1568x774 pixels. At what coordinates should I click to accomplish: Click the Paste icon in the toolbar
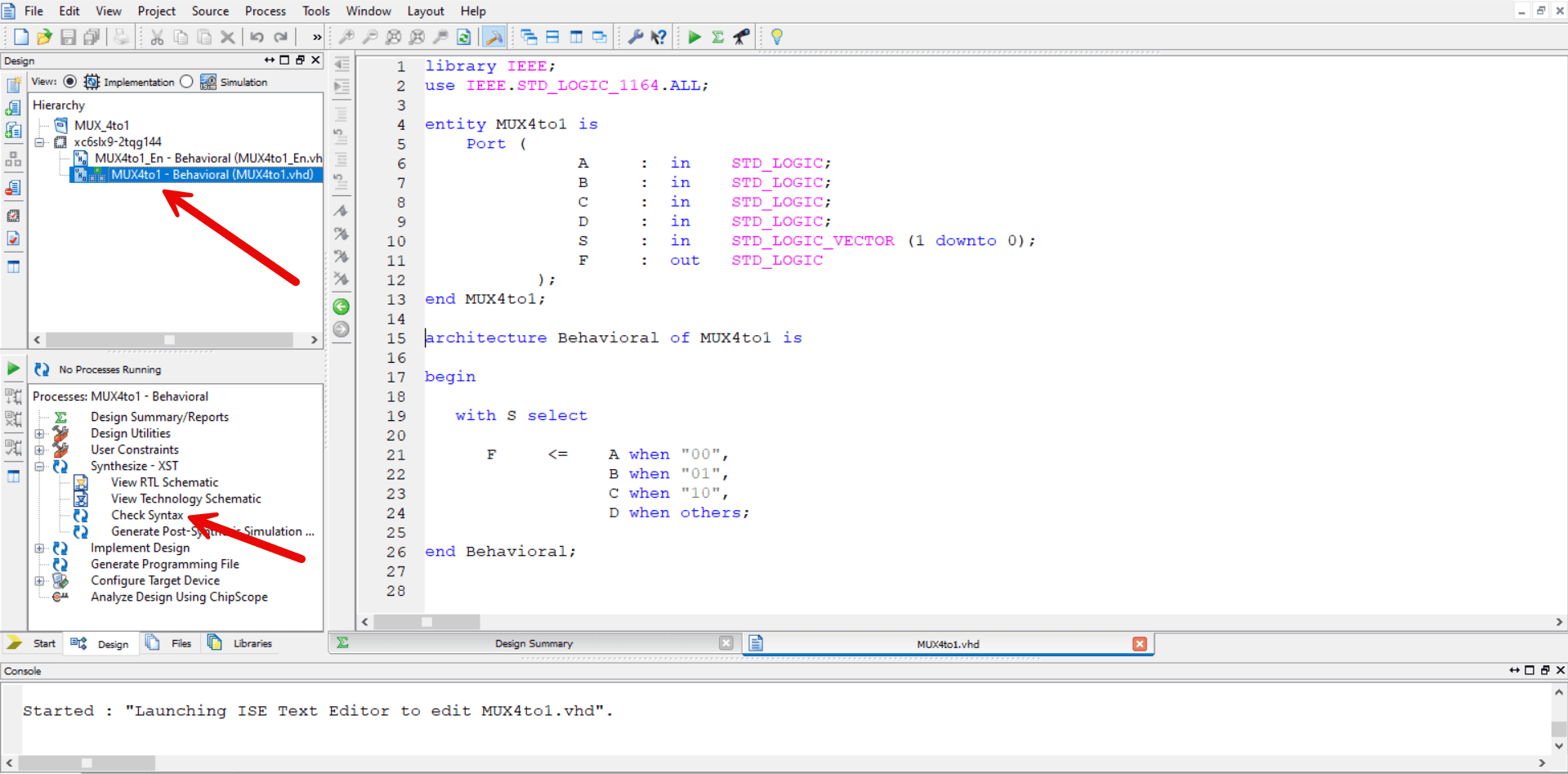tap(203, 37)
